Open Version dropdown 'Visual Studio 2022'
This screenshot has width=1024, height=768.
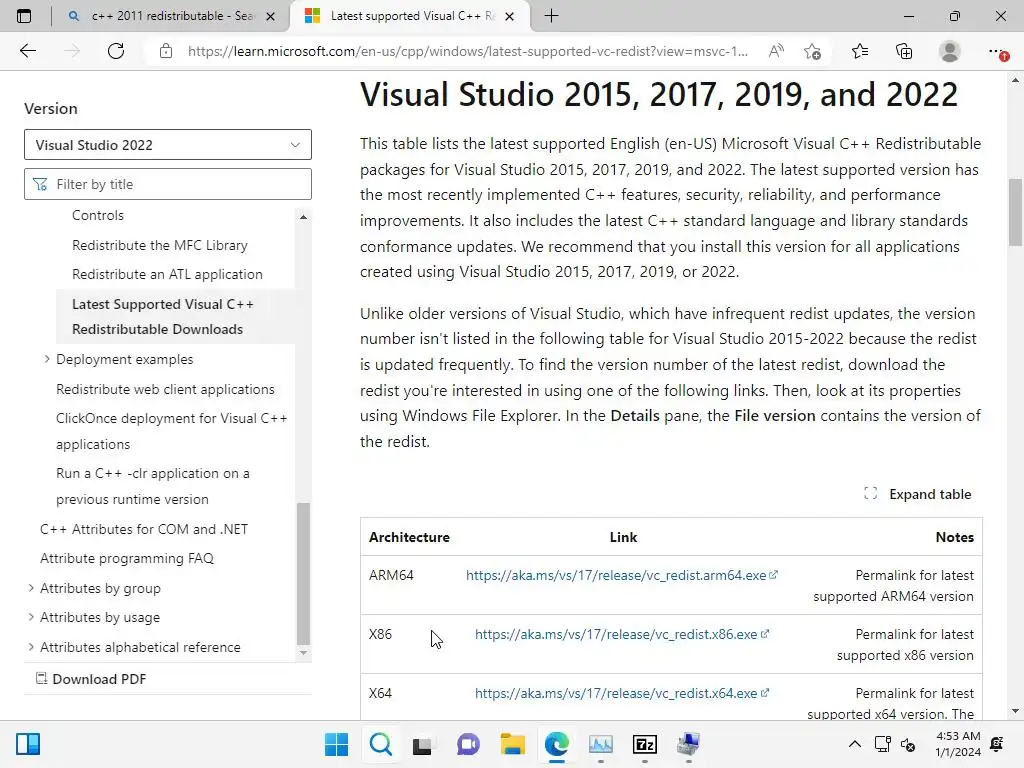tap(168, 144)
